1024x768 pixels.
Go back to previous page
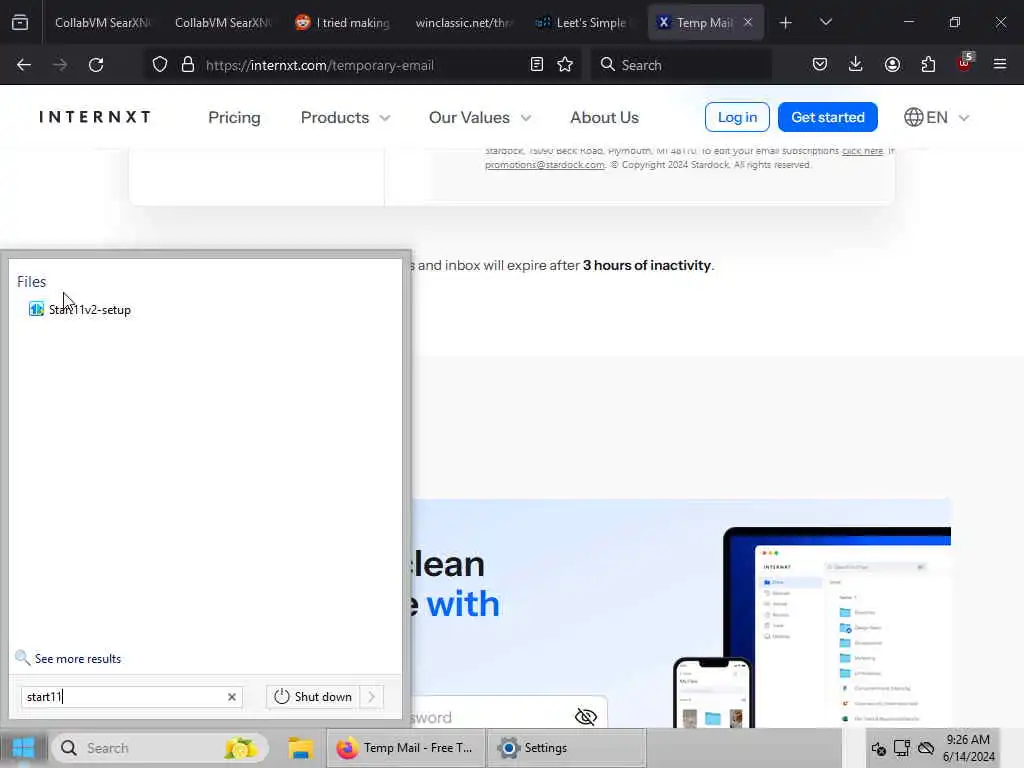point(24,65)
